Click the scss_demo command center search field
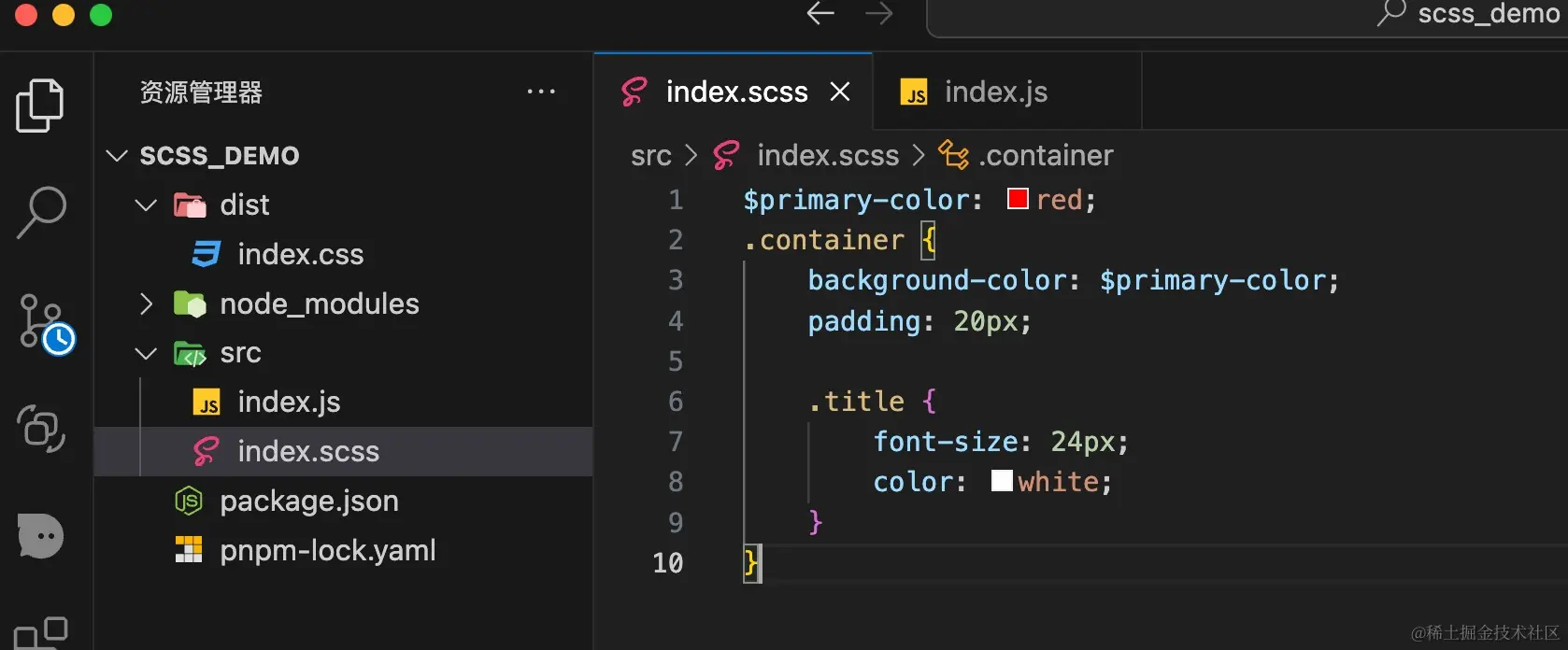This screenshot has height=650, width=1568. coord(1247,15)
